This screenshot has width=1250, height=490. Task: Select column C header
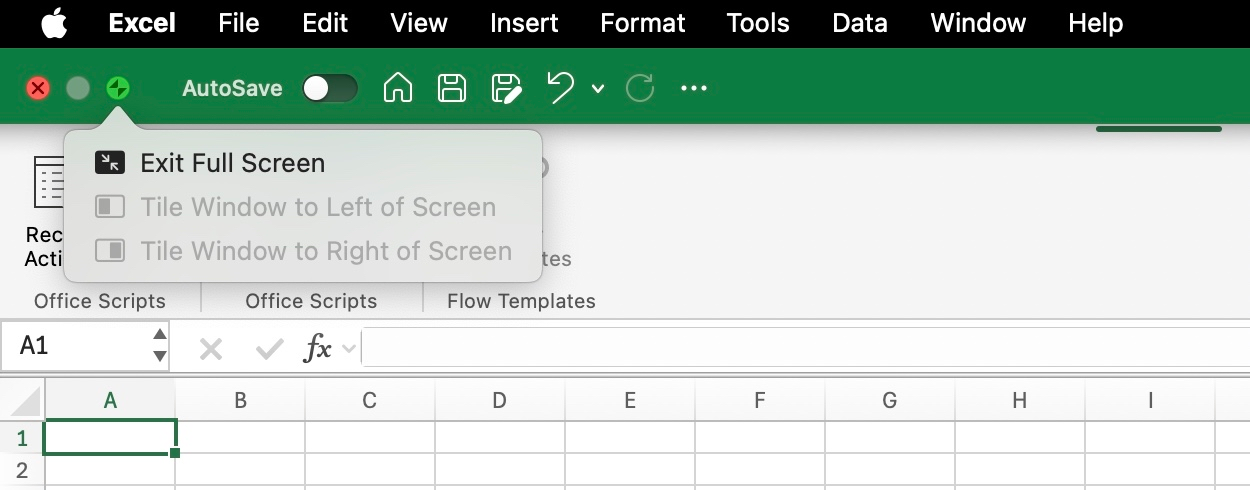click(370, 401)
